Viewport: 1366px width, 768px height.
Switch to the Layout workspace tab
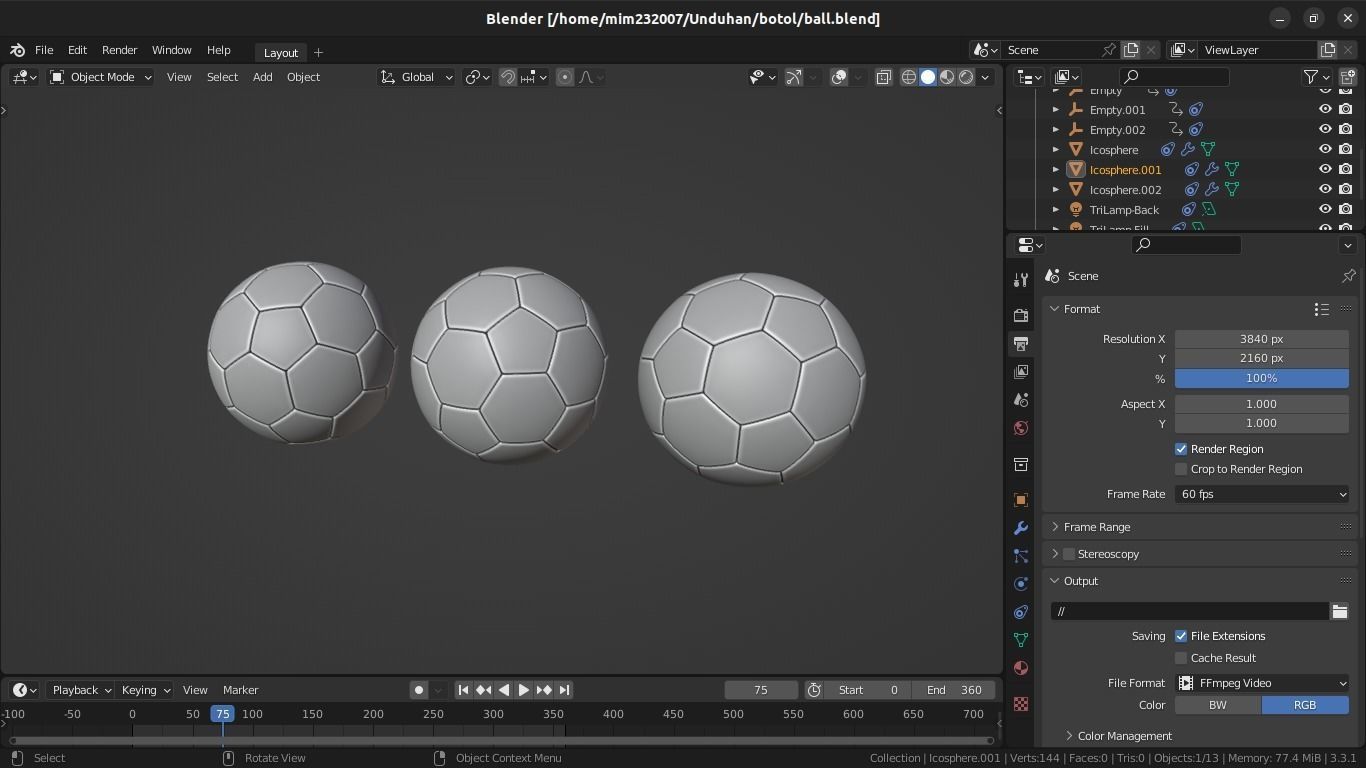point(280,52)
